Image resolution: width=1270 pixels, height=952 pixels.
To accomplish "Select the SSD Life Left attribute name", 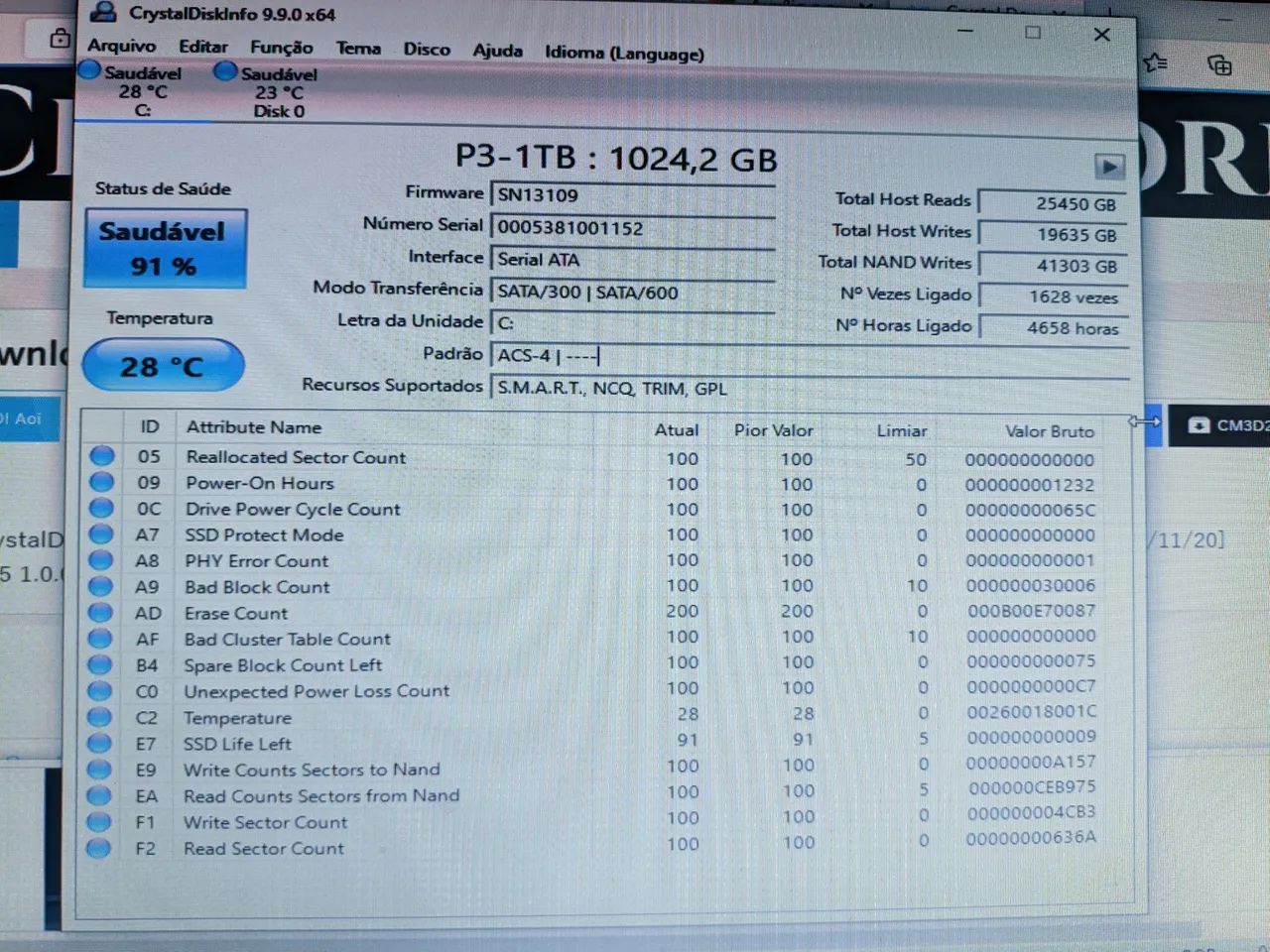I will (237, 744).
